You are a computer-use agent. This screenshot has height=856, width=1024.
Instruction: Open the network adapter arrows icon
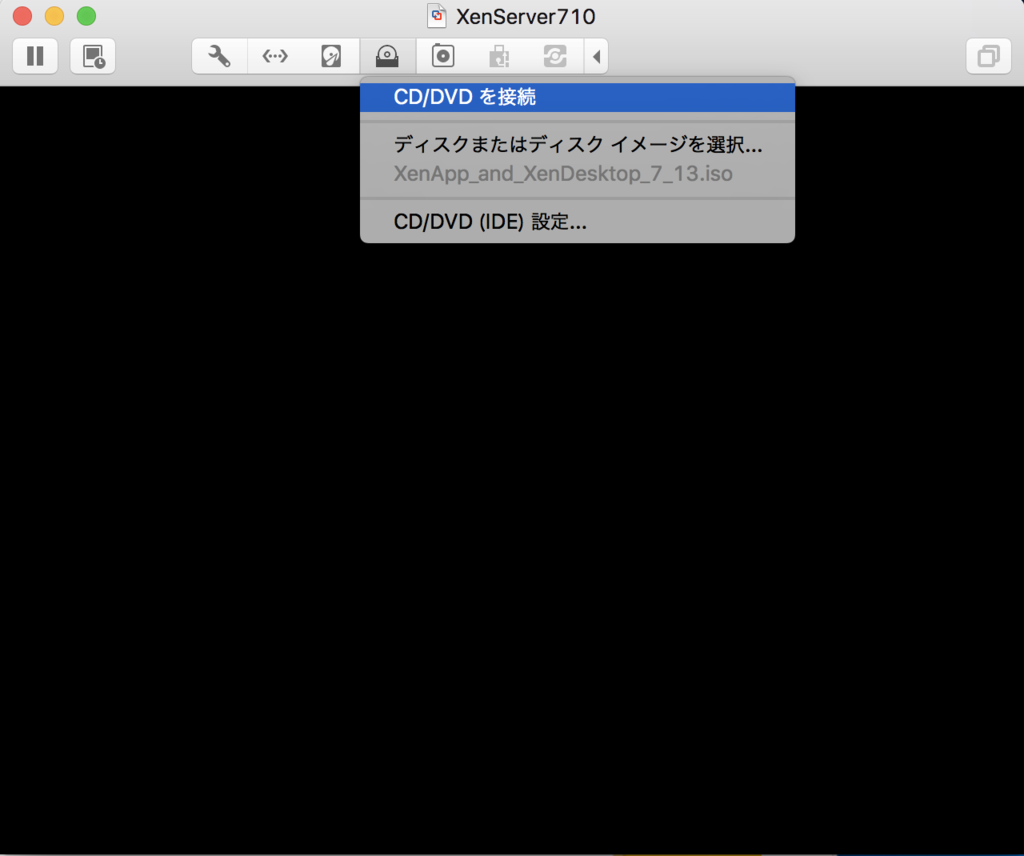click(275, 56)
